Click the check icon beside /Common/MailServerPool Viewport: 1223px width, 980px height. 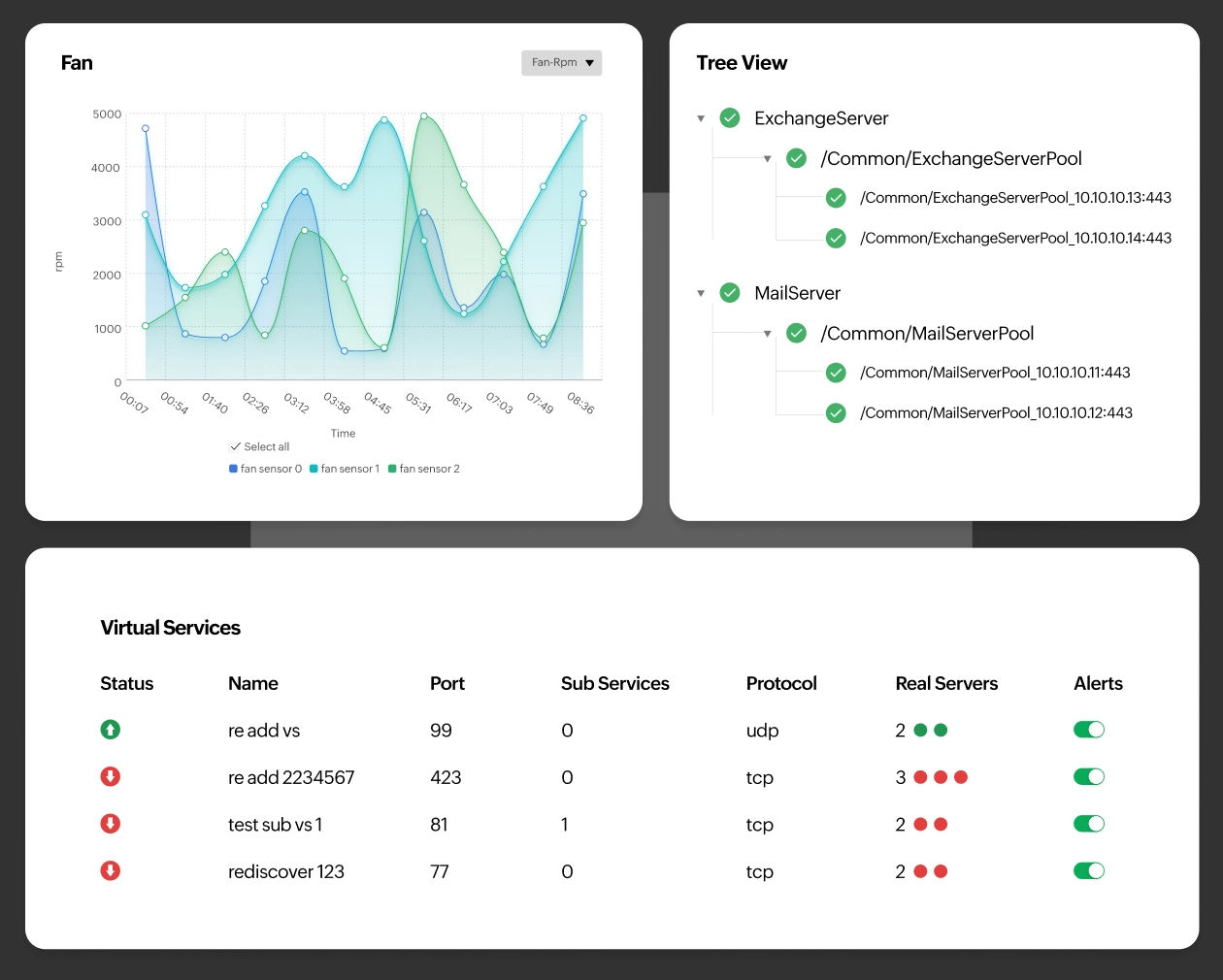(796, 333)
